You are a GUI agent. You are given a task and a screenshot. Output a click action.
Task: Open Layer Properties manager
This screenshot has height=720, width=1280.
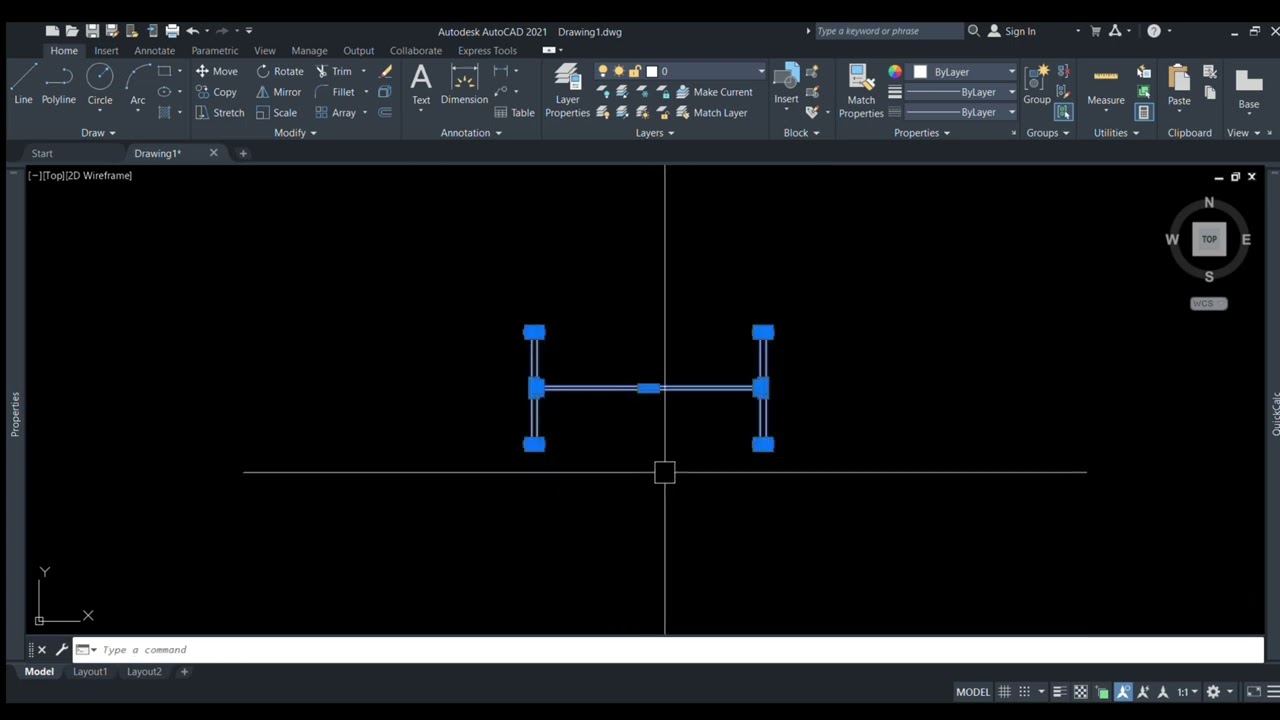point(567,90)
